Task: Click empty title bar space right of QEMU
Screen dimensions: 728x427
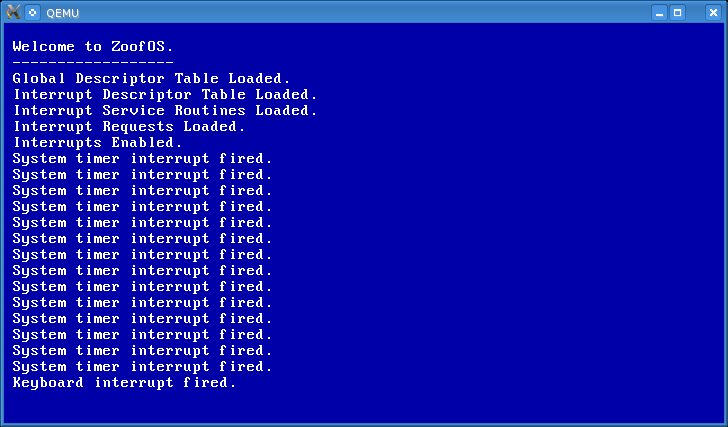Action: pos(362,13)
